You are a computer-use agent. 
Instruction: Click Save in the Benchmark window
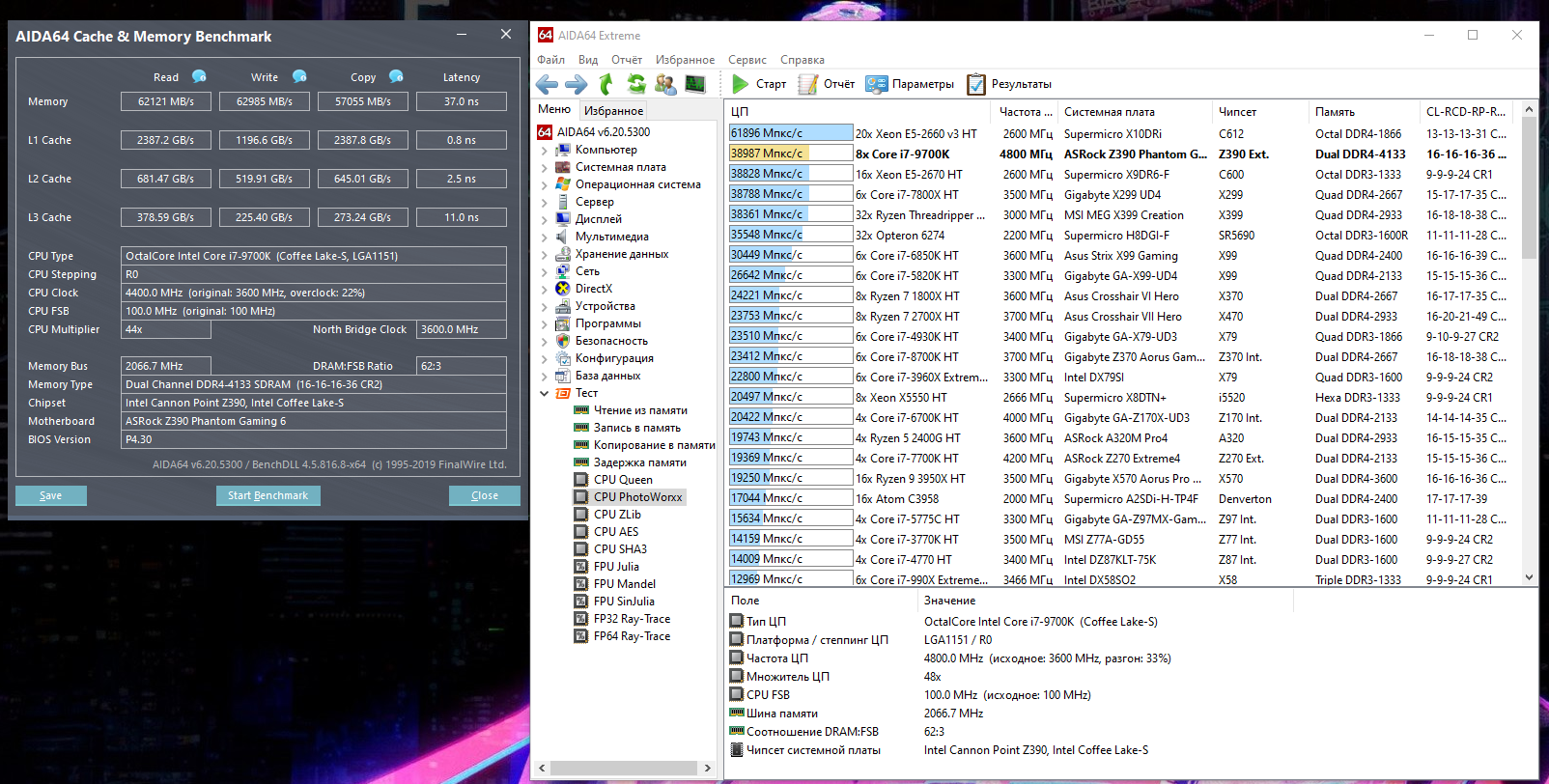coord(51,495)
